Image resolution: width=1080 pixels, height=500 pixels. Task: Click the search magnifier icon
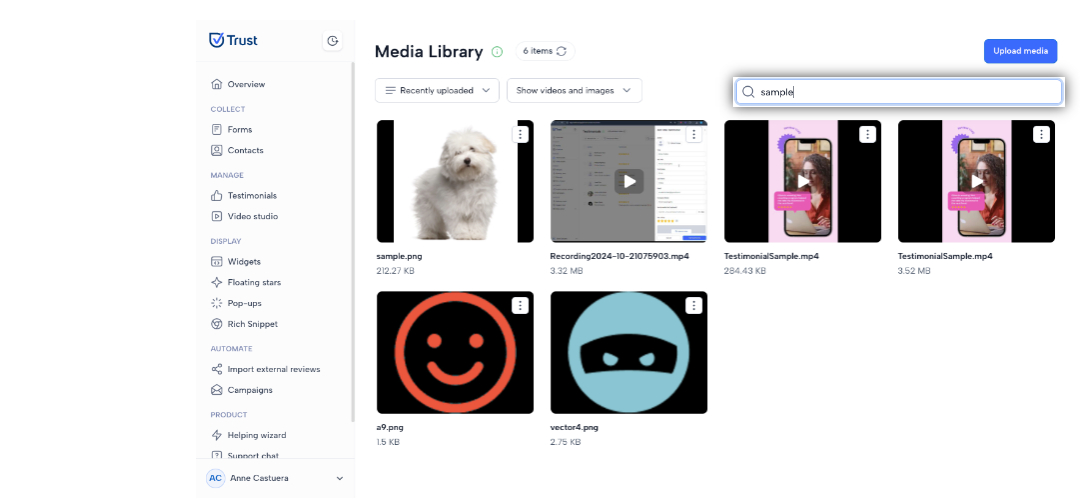(748, 92)
